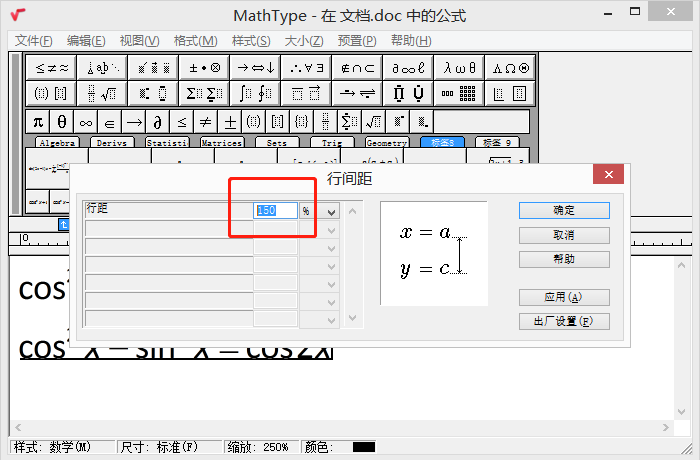The width and height of the screenshot is (700, 460).
Task: Insert the not-equal symbol from small bar
Action: coord(205,121)
